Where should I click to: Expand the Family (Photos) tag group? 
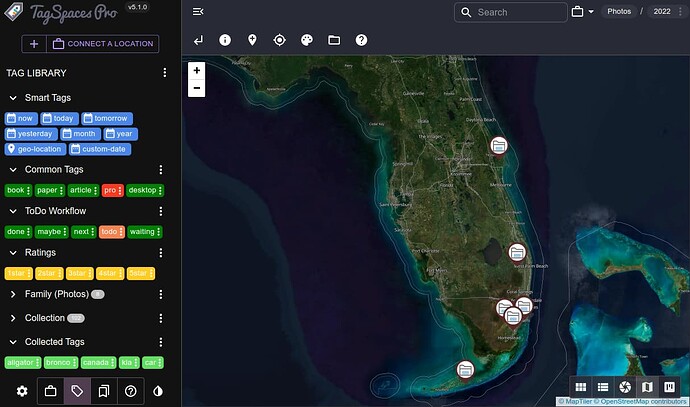pos(13,294)
